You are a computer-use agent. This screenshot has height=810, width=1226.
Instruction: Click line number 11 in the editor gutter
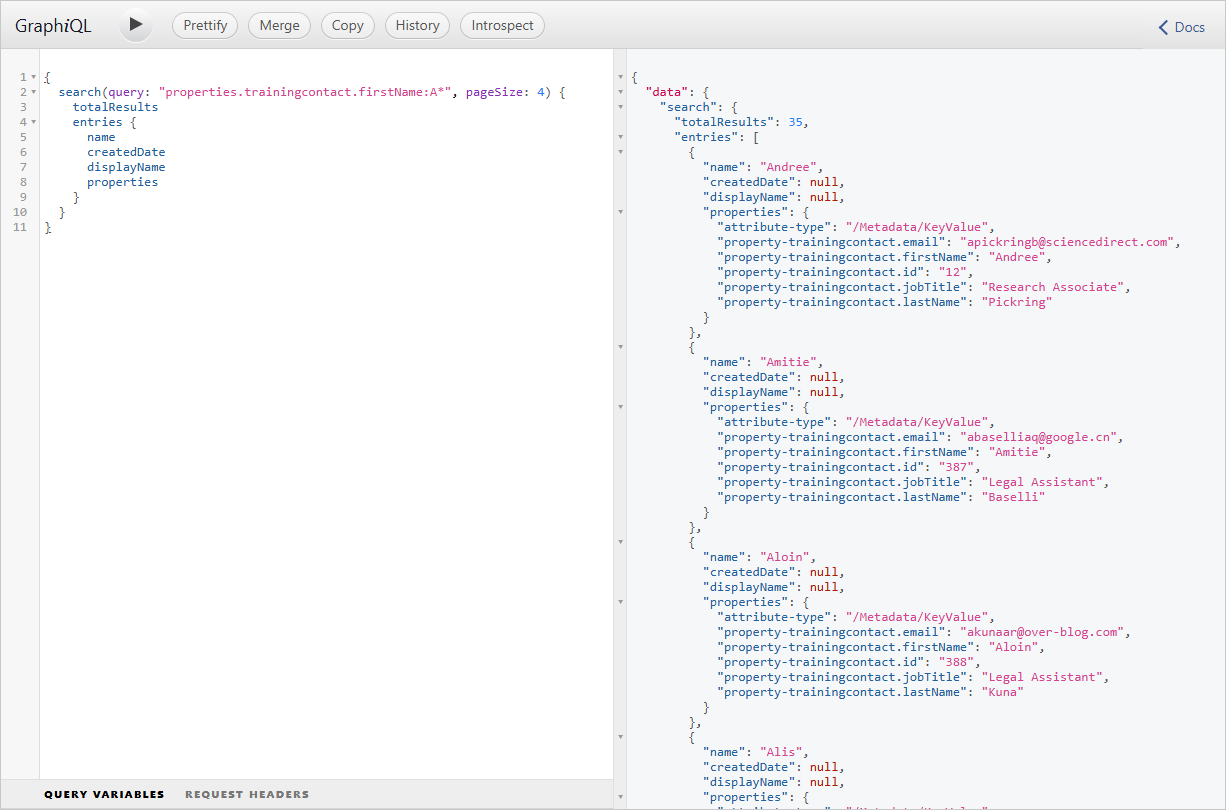tap(19, 227)
